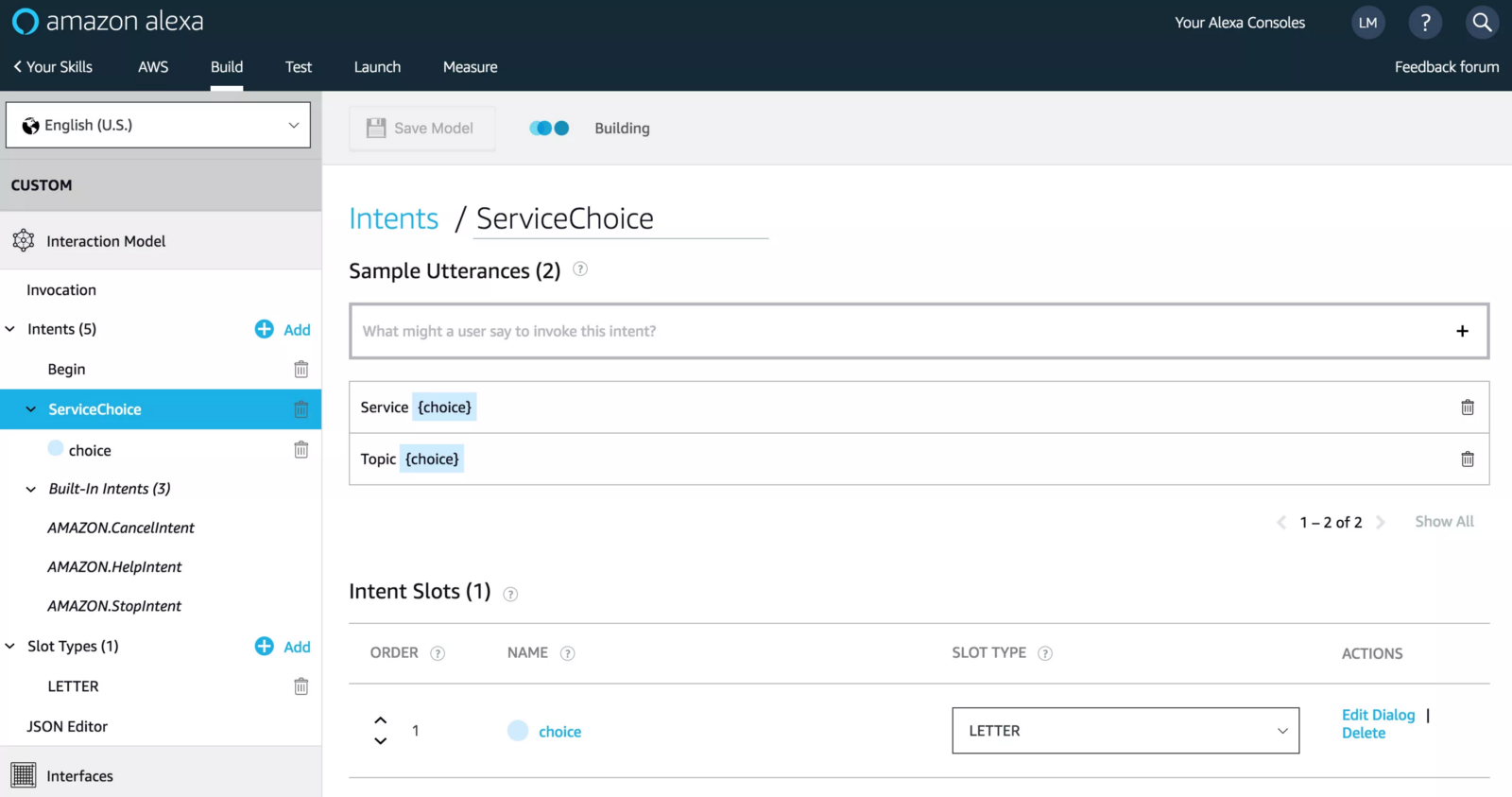
Task: Click the Save Model button
Action: click(421, 129)
